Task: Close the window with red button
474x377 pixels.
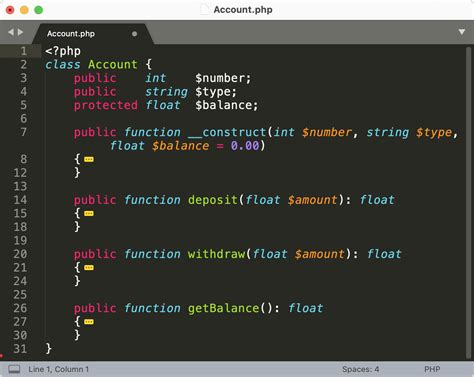Action: pos(10,10)
